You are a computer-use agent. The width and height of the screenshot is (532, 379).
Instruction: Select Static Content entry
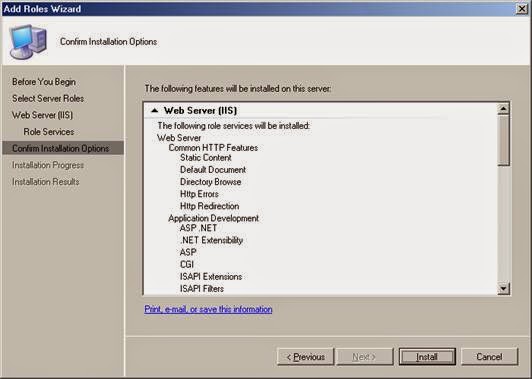pos(206,158)
